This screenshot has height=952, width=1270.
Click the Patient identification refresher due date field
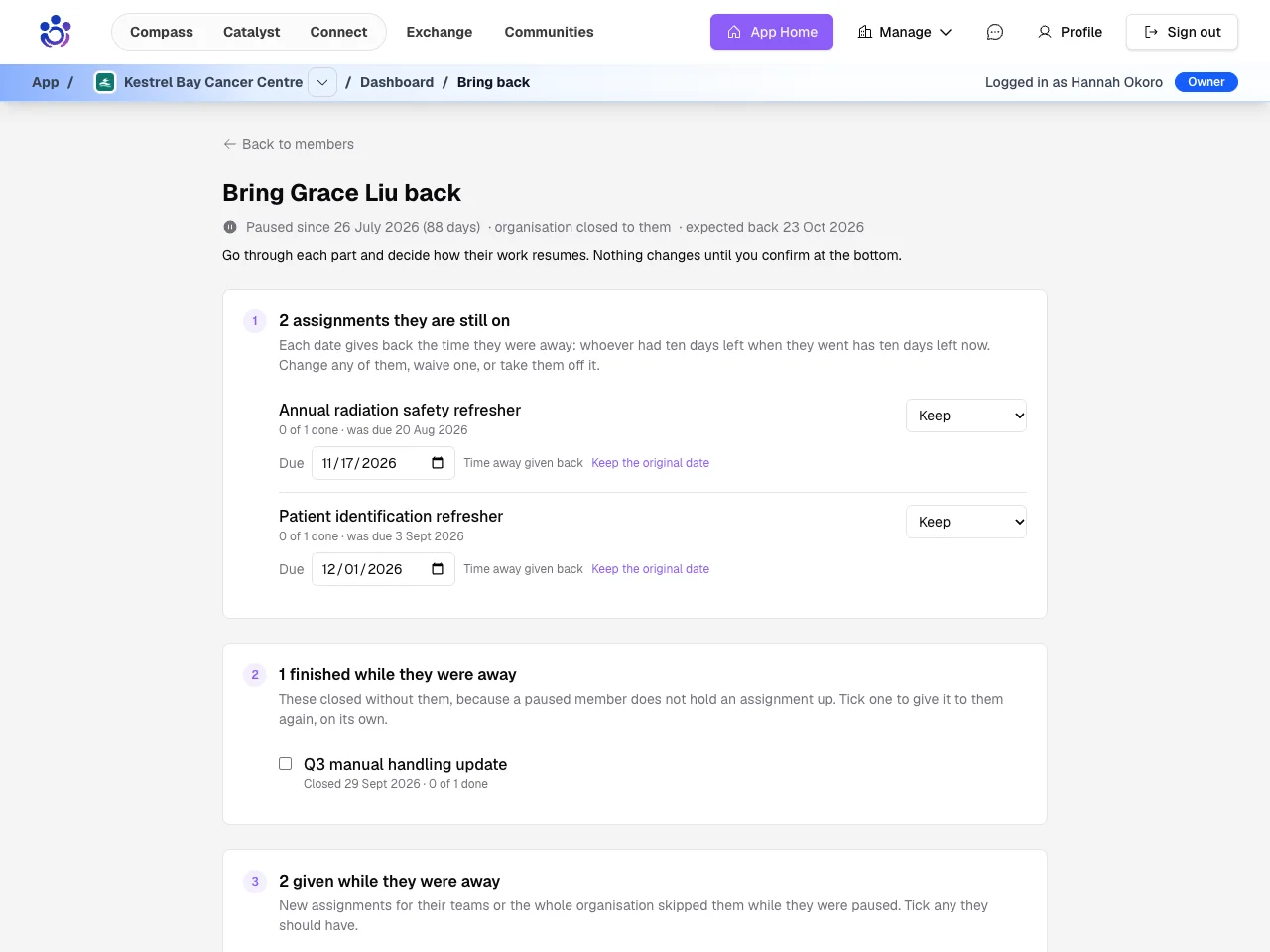point(383,569)
